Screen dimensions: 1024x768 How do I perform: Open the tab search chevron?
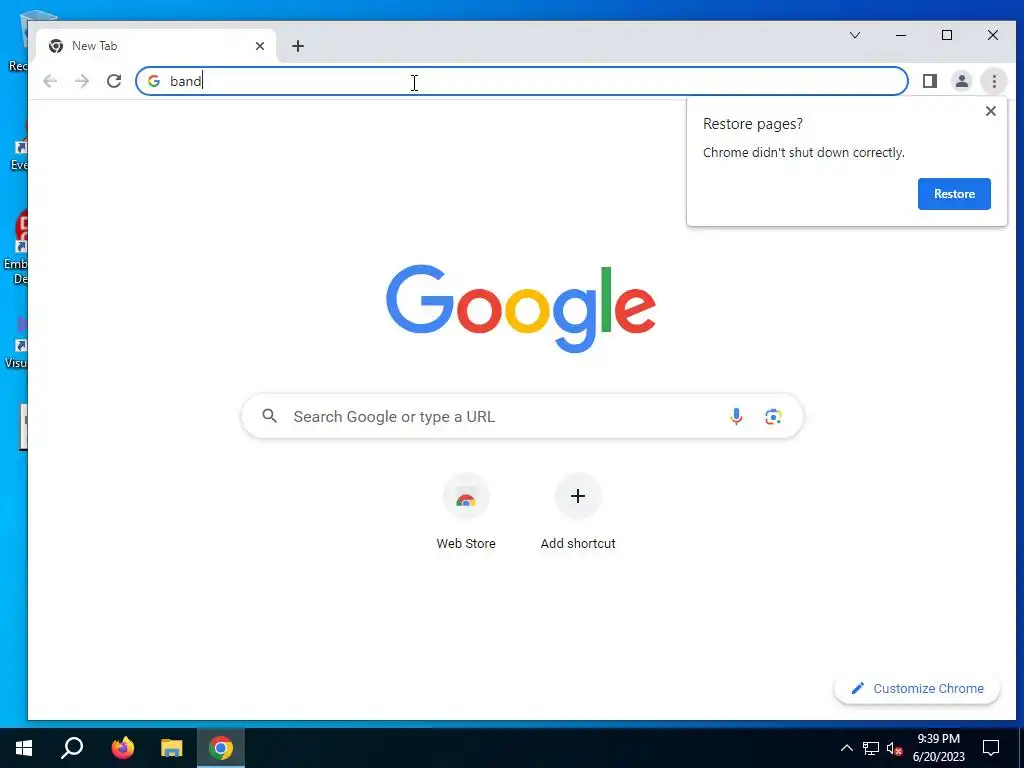(855, 35)
